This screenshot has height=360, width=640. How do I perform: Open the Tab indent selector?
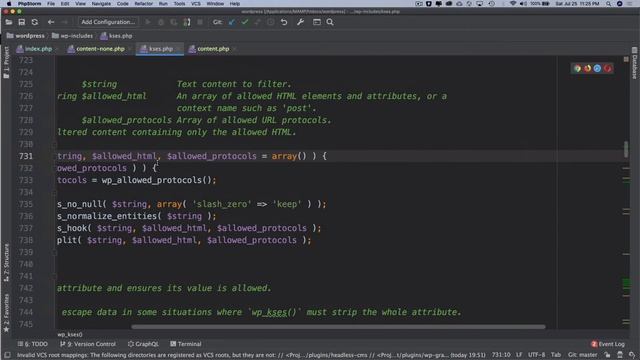coord(556,355)
